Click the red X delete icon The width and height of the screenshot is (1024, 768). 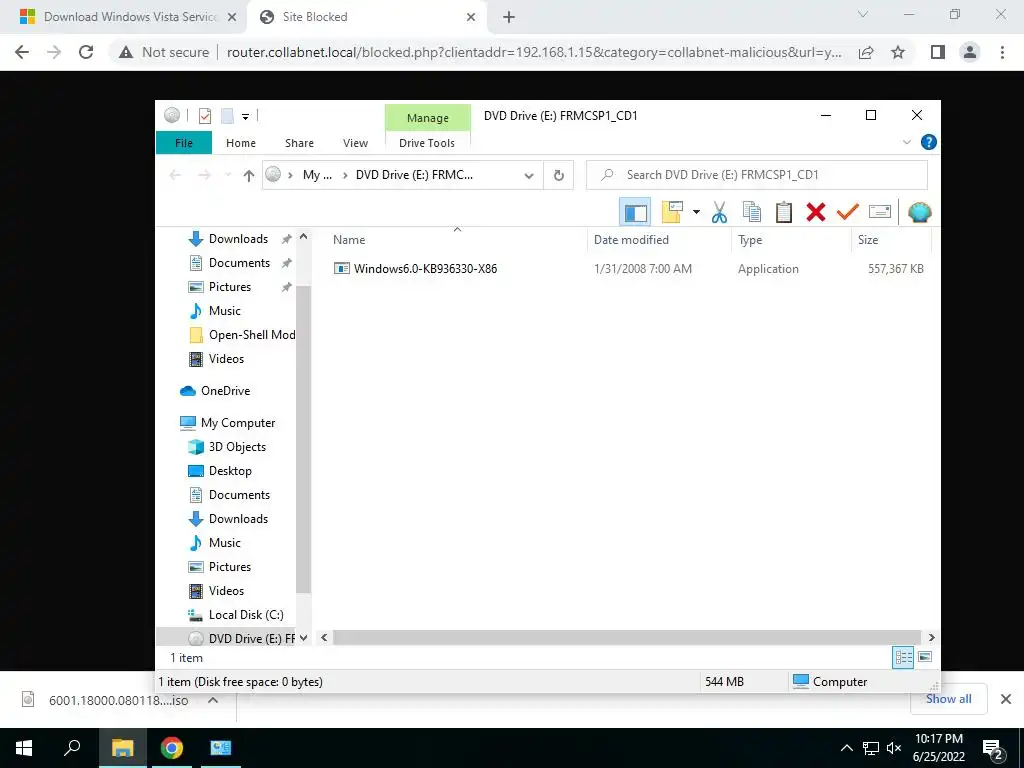click(816, 212)
